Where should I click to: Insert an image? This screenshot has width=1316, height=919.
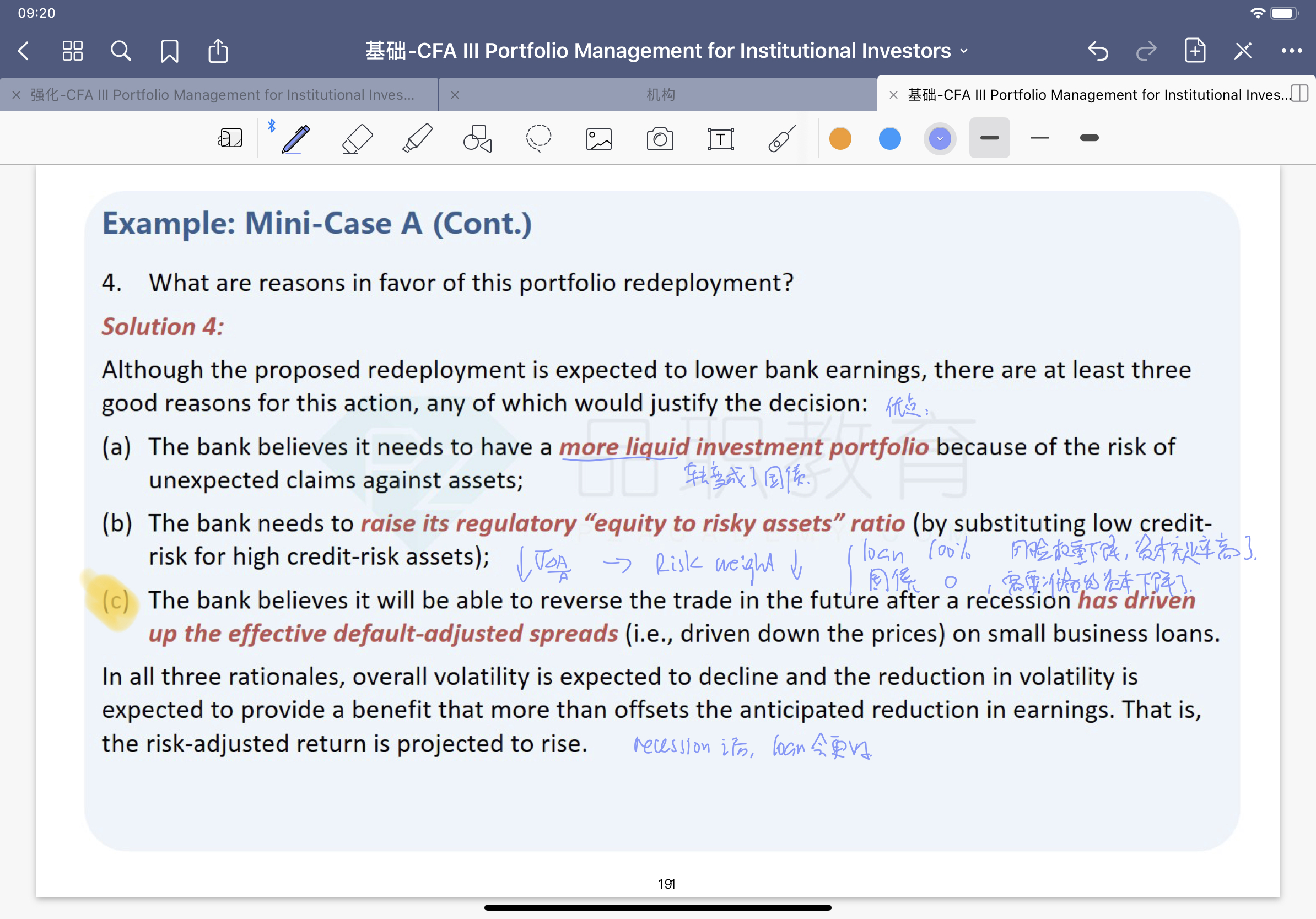599,139
